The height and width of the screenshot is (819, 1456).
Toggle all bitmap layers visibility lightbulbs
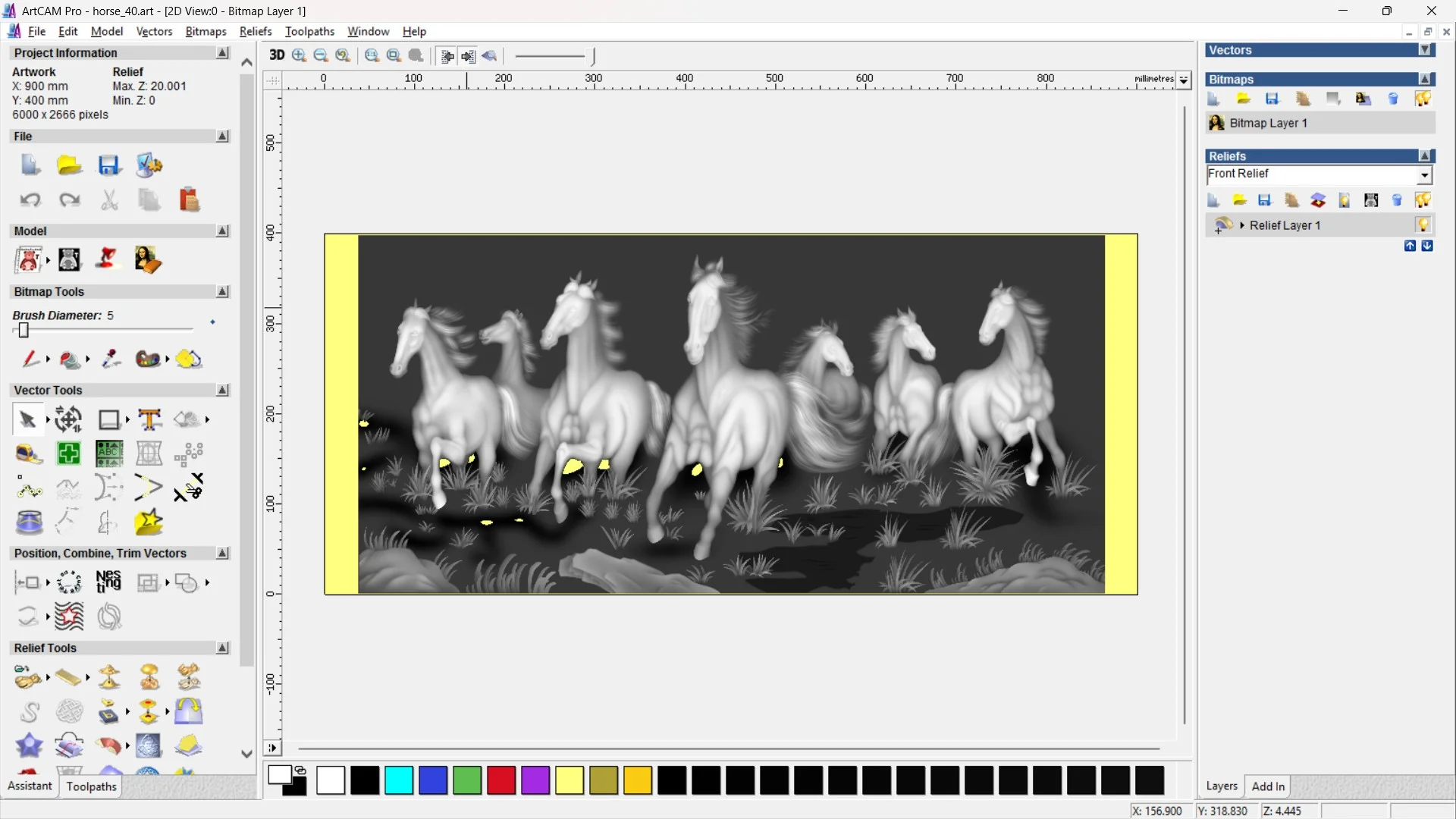coord(1423,99)
